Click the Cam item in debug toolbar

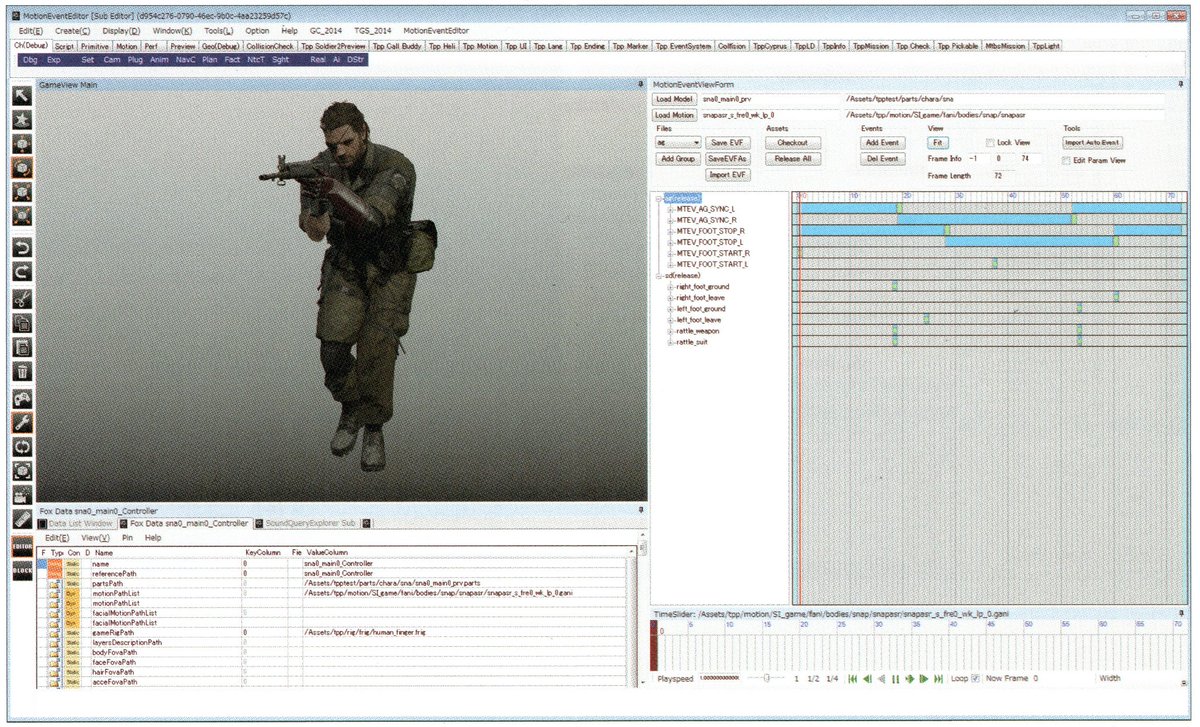pos(112,60)
